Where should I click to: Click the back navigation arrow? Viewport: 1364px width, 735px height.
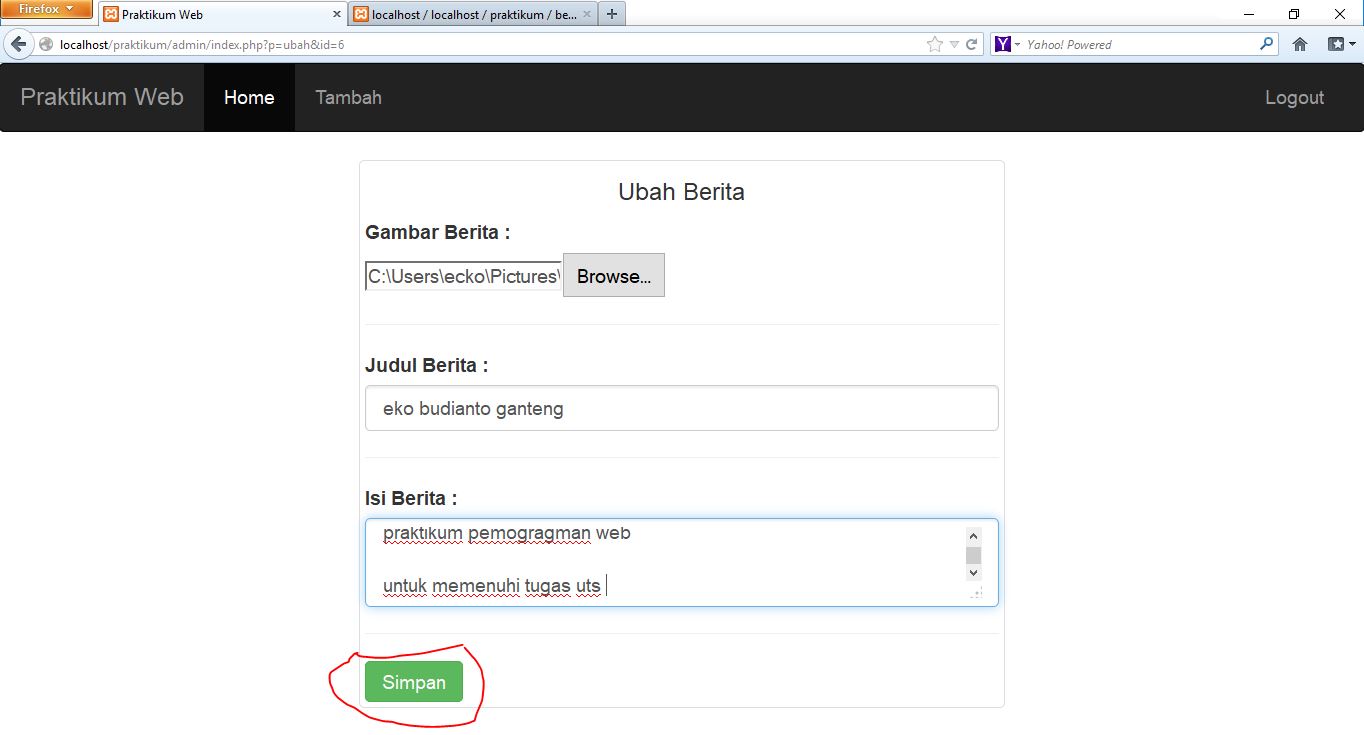click(18, 43)
